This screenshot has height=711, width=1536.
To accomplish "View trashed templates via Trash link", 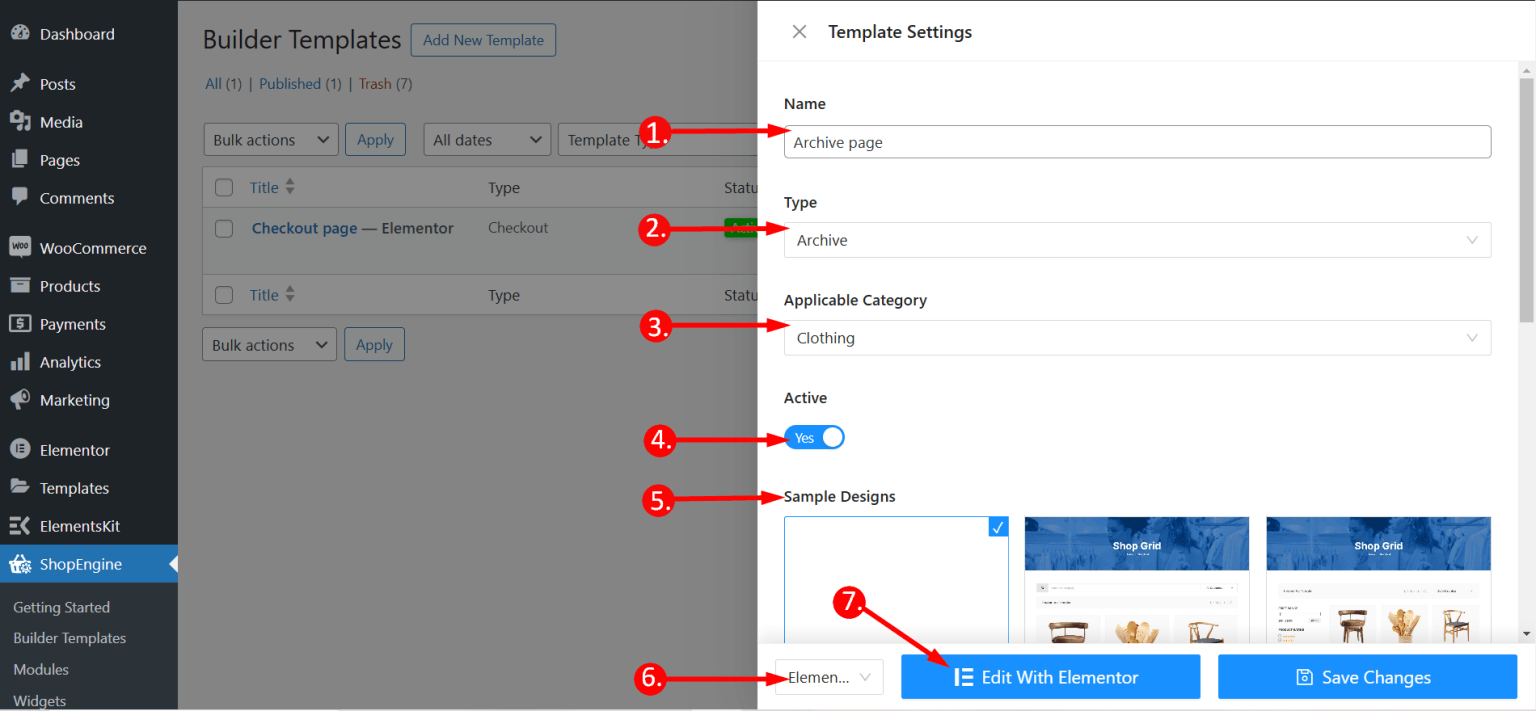I will pos(375,83).
